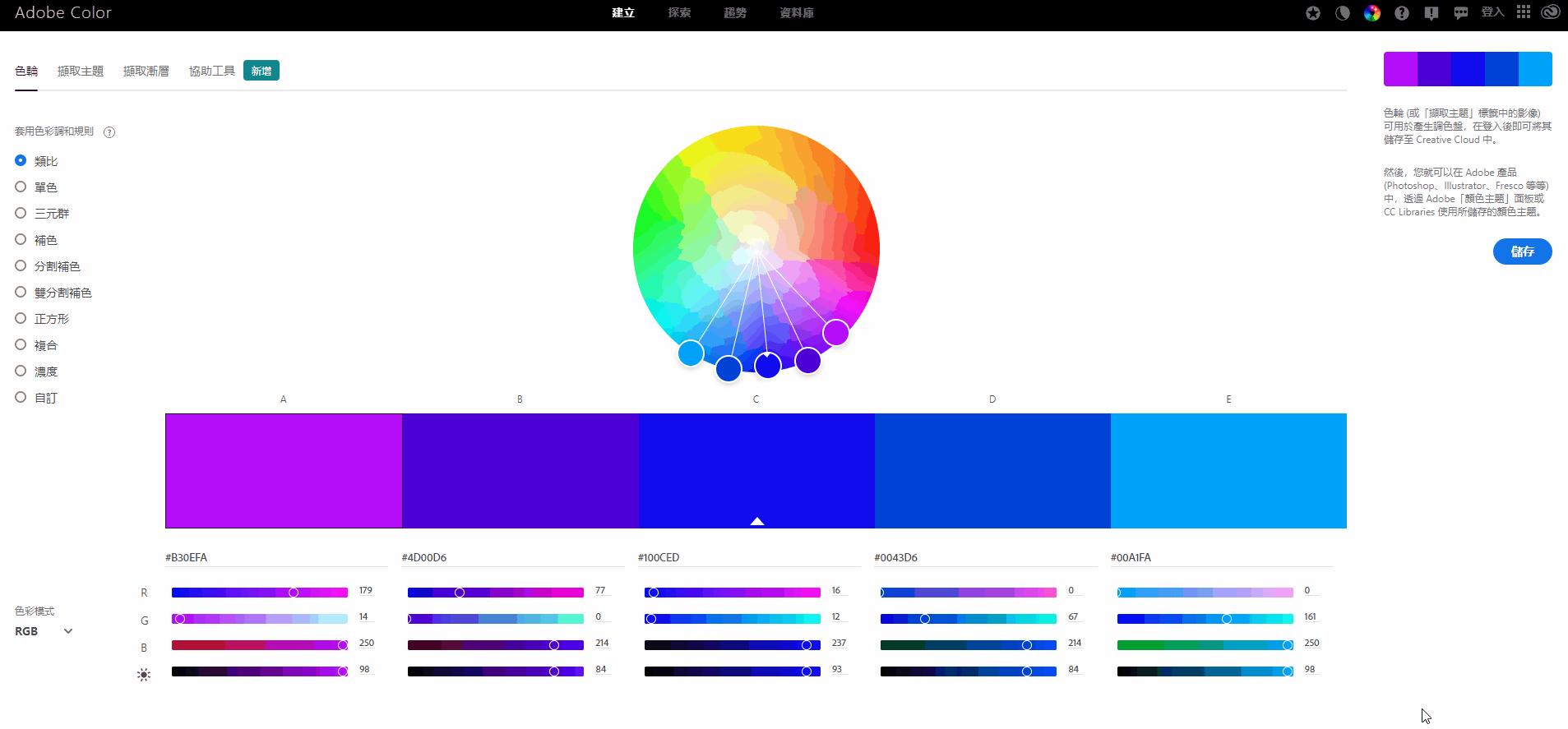Click the light blue handle on color wheel
Image resolution: width=1568 pixels, height=729 pixels.
tap(691, 353)
